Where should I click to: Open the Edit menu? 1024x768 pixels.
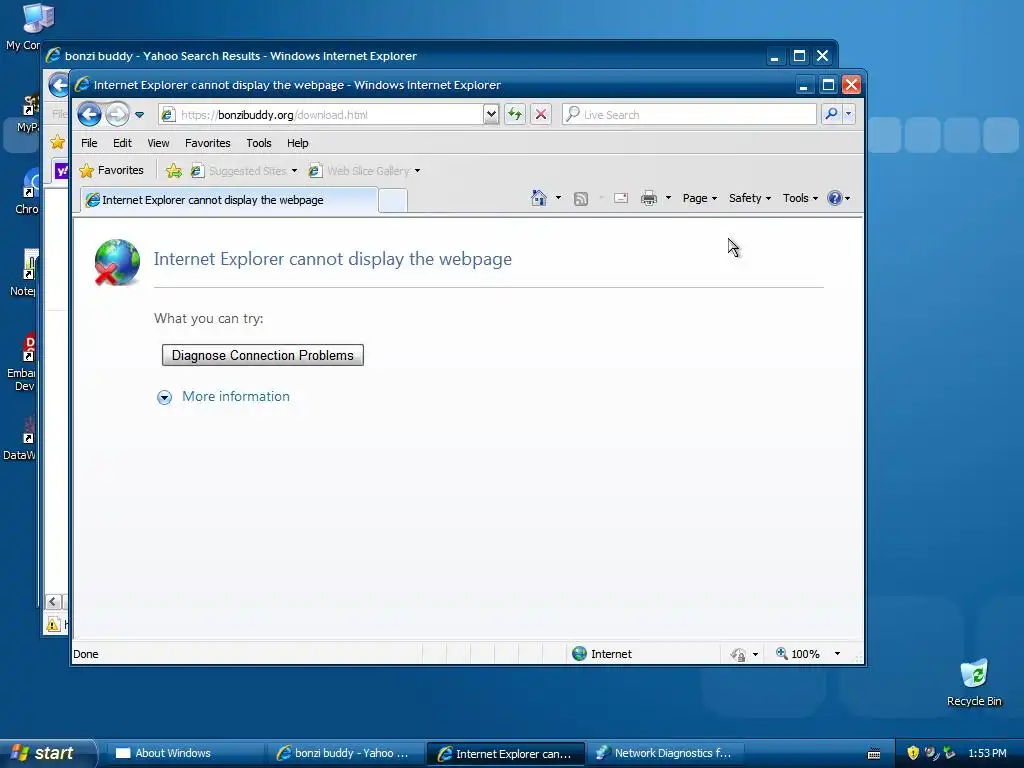coord(122,143)
